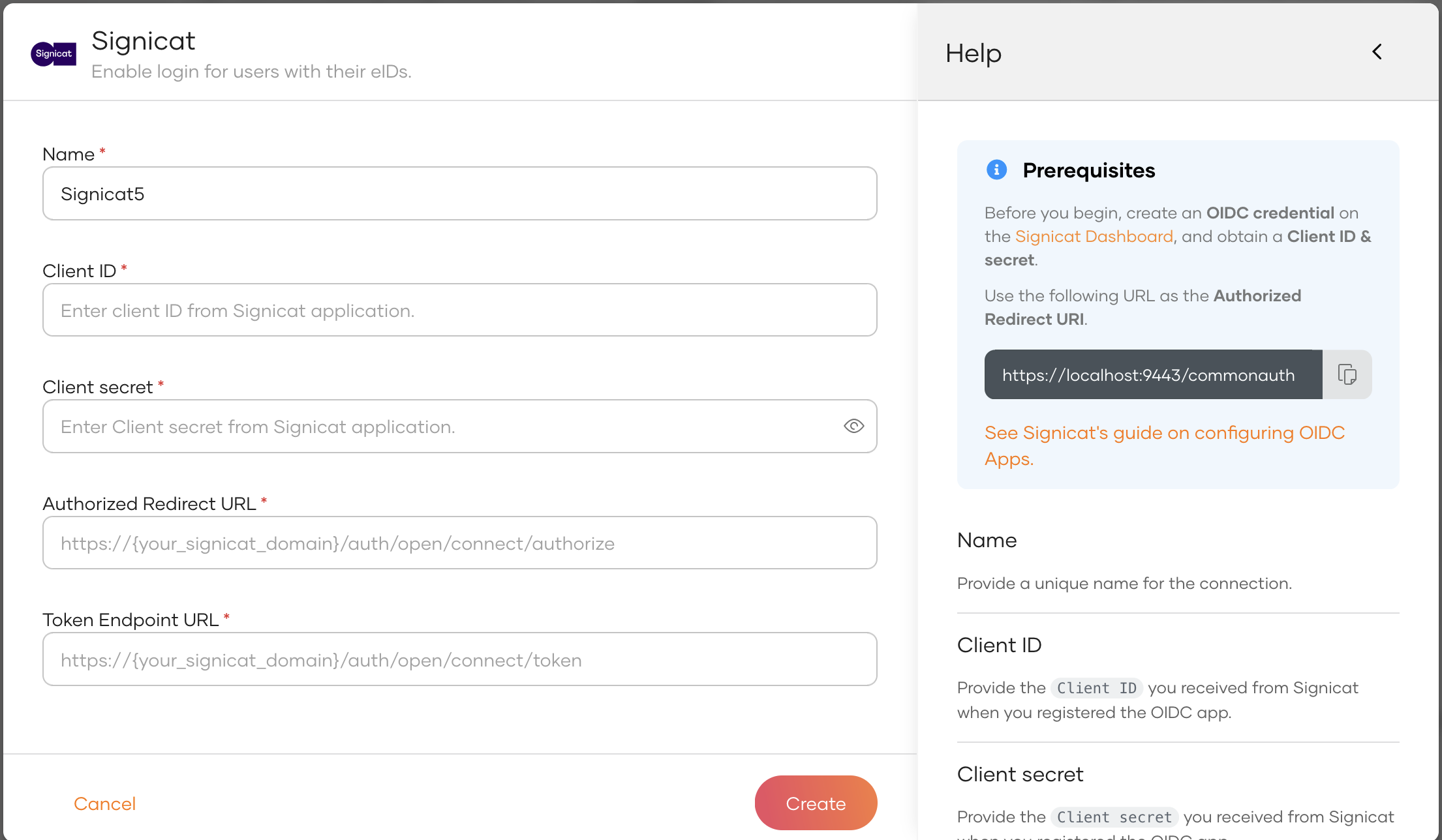Collapse the Help panel with the chevron
The width and height of the screenshot is (1442, 840).
[1377, 52]
